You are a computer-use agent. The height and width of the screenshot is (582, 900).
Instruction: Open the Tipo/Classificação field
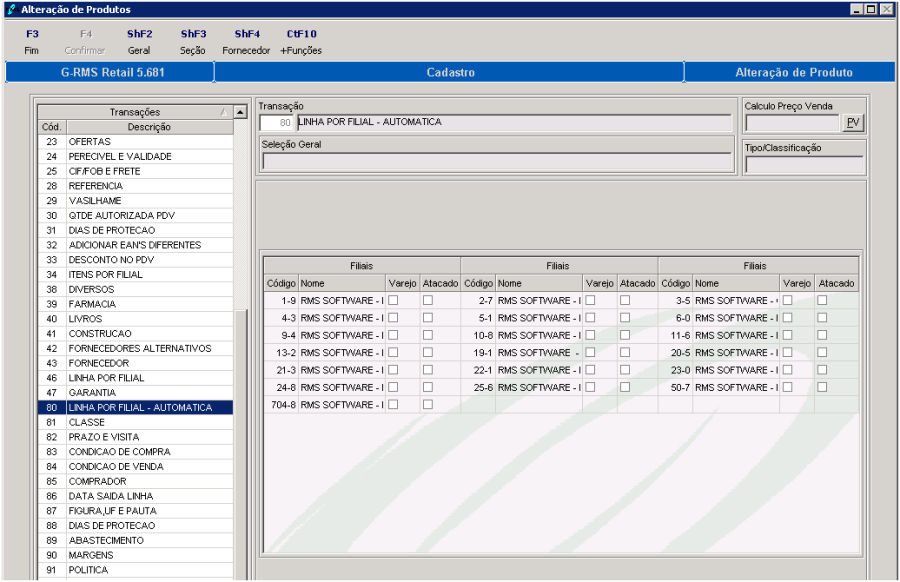pyautogui.click(x=803, y=164)
